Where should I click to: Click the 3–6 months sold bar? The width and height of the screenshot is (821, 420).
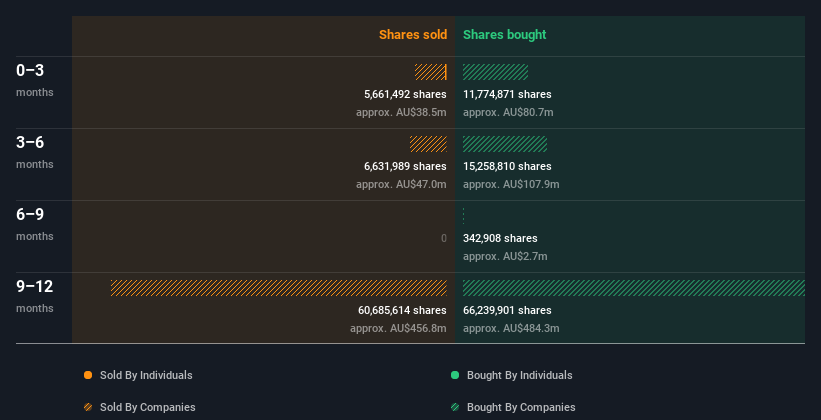click(428, 144)
